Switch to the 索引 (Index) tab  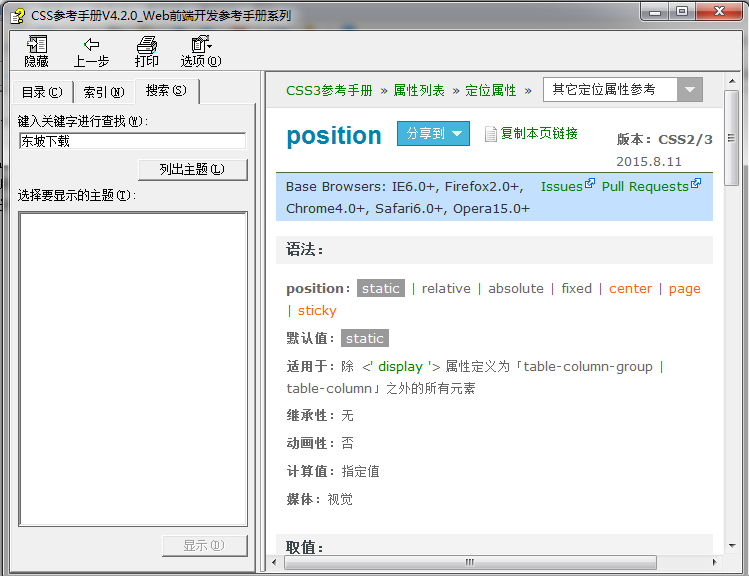coord(104,92)
